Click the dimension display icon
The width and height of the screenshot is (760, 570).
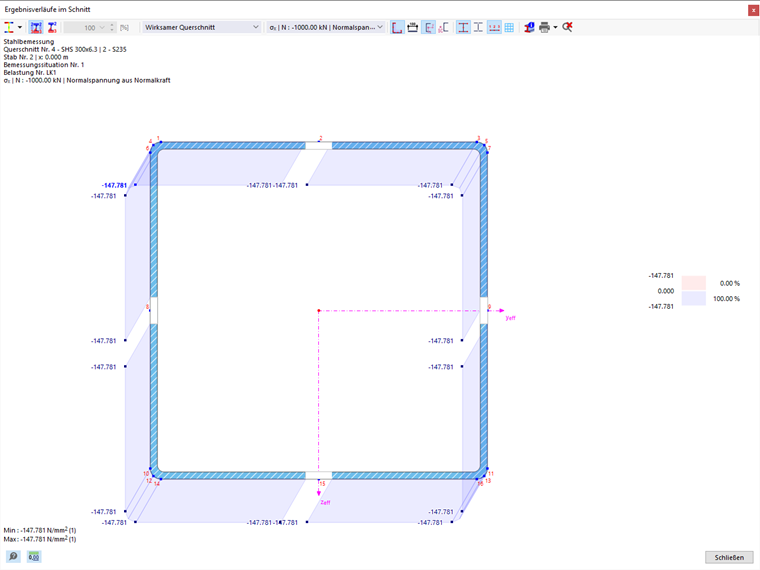(x=412, y=28)
